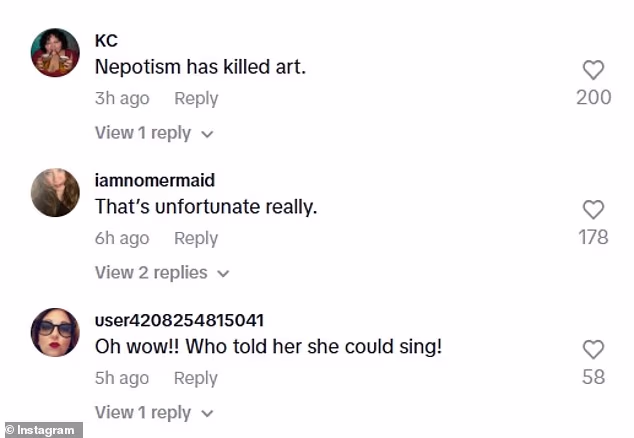Click iamnomermaid's profile picture
634x438 pixels.
coord(55,193)
